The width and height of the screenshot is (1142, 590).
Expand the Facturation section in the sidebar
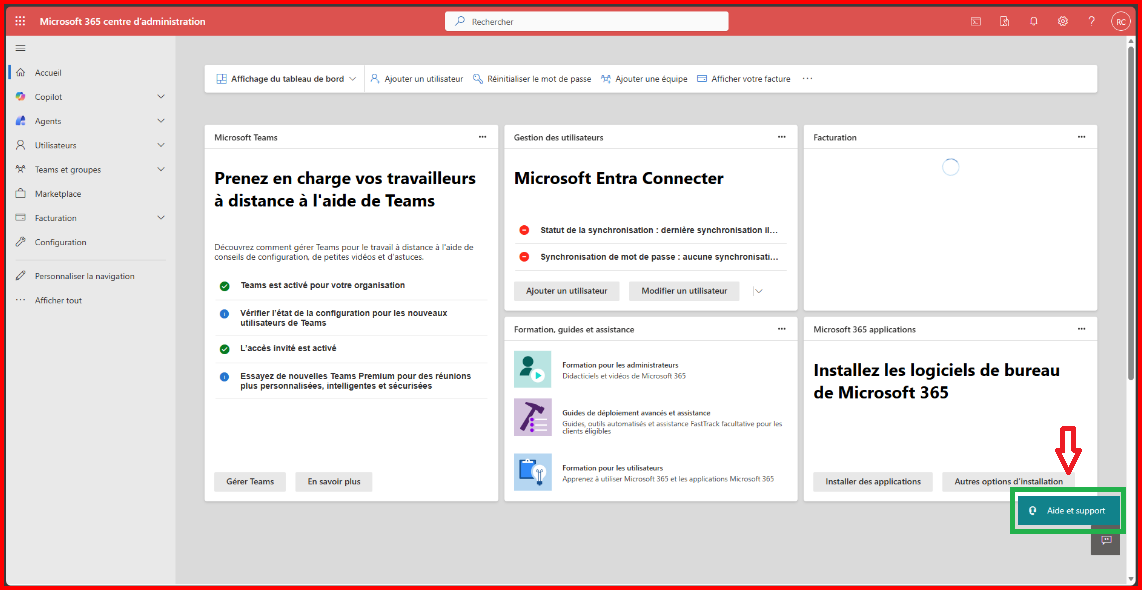(161, 218)
